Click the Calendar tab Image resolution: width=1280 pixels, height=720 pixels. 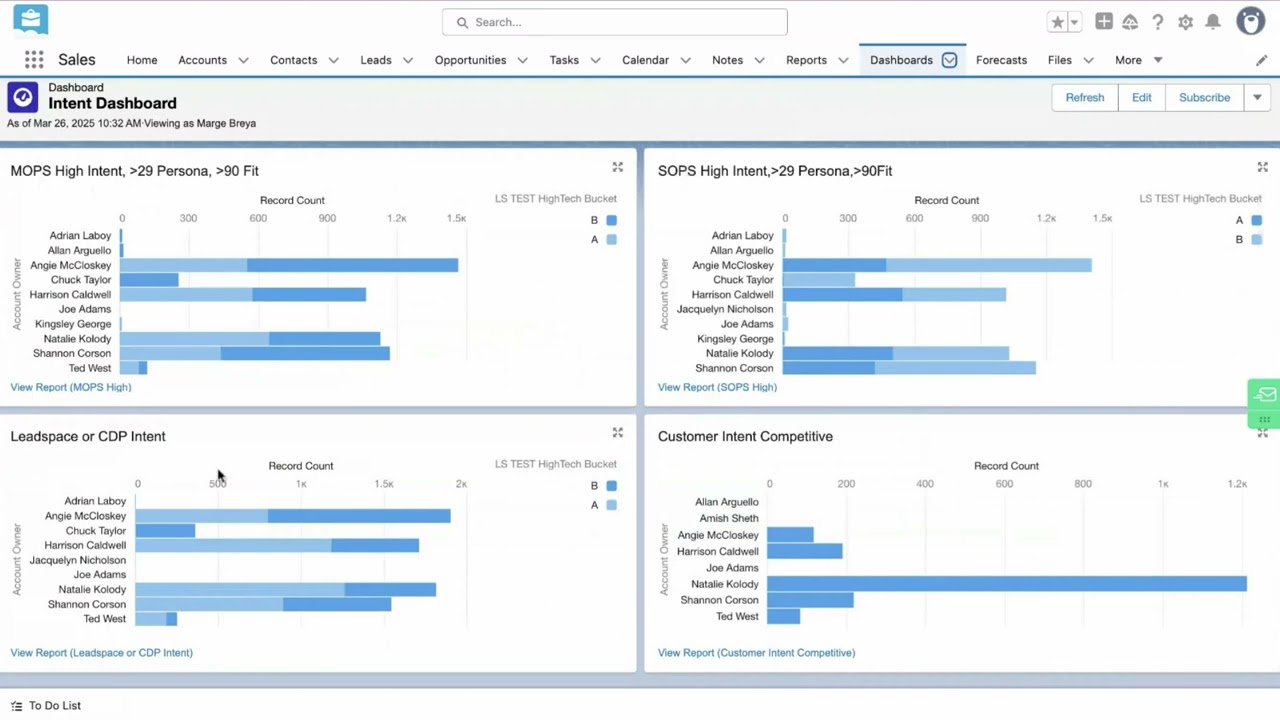pyautogui.click(x=645, y=60)
